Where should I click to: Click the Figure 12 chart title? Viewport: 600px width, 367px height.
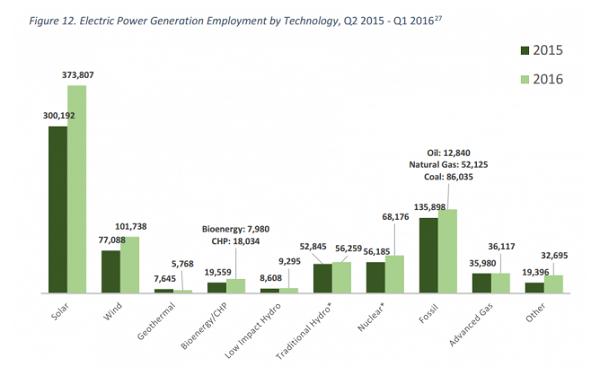tap(235, 21)
